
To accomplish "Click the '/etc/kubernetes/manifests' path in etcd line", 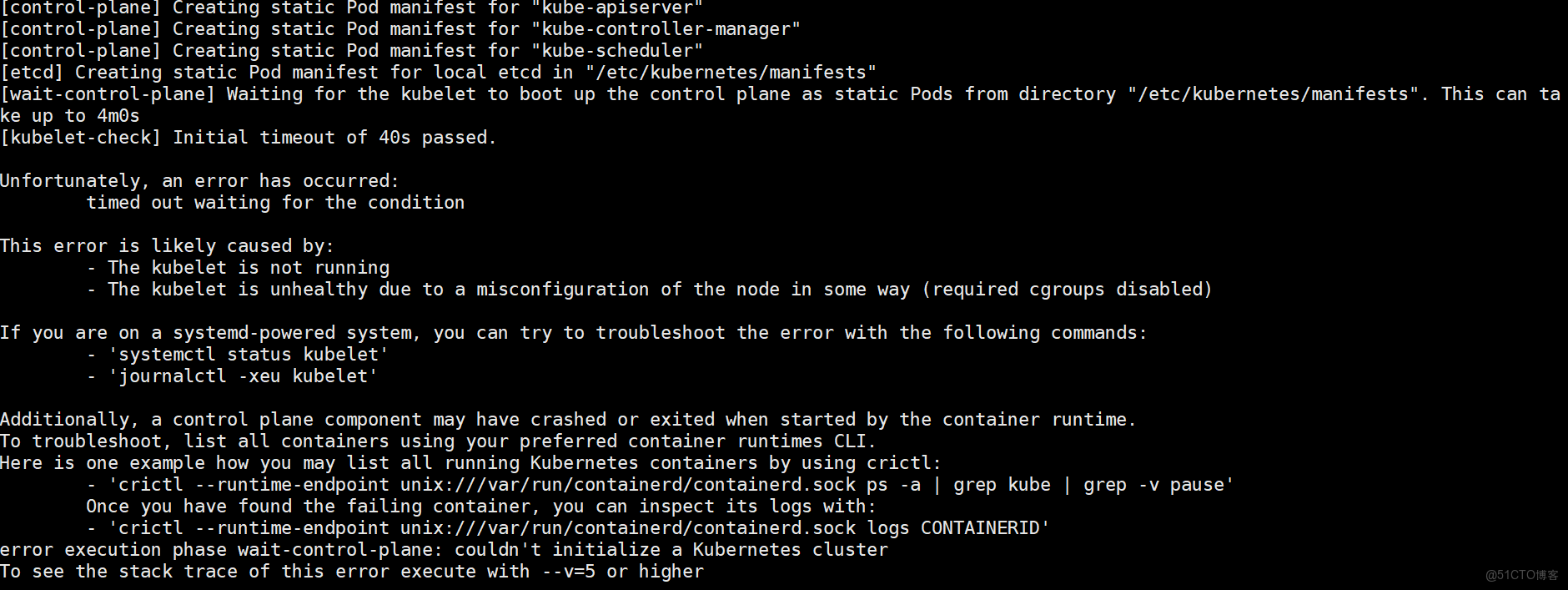I will pyautogui.click(x=731, y=73).
